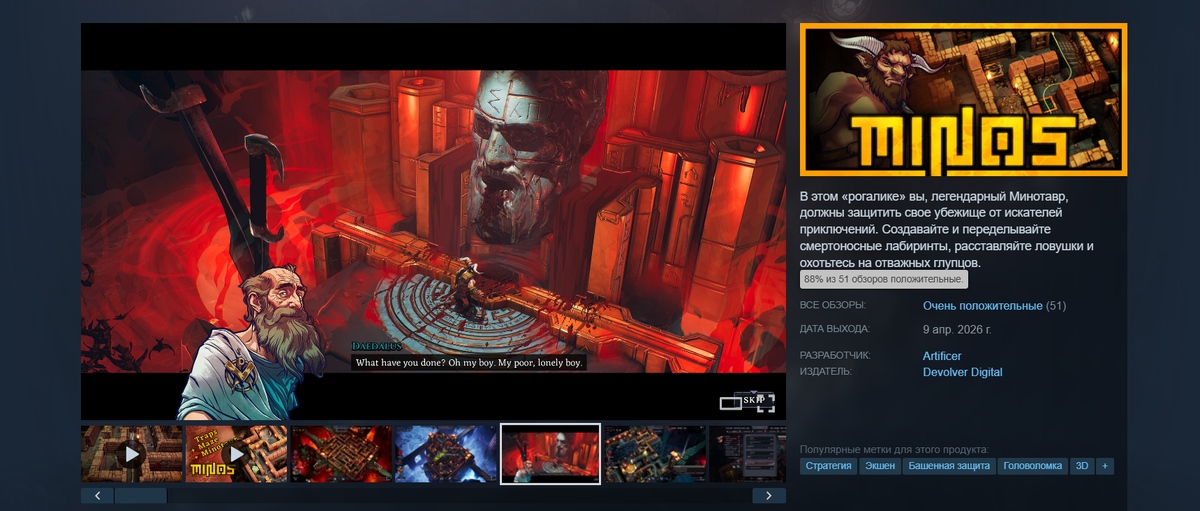The image size is (1200, 511).
Task: Click the SKIP label in the screenshot
Action: 753,400
